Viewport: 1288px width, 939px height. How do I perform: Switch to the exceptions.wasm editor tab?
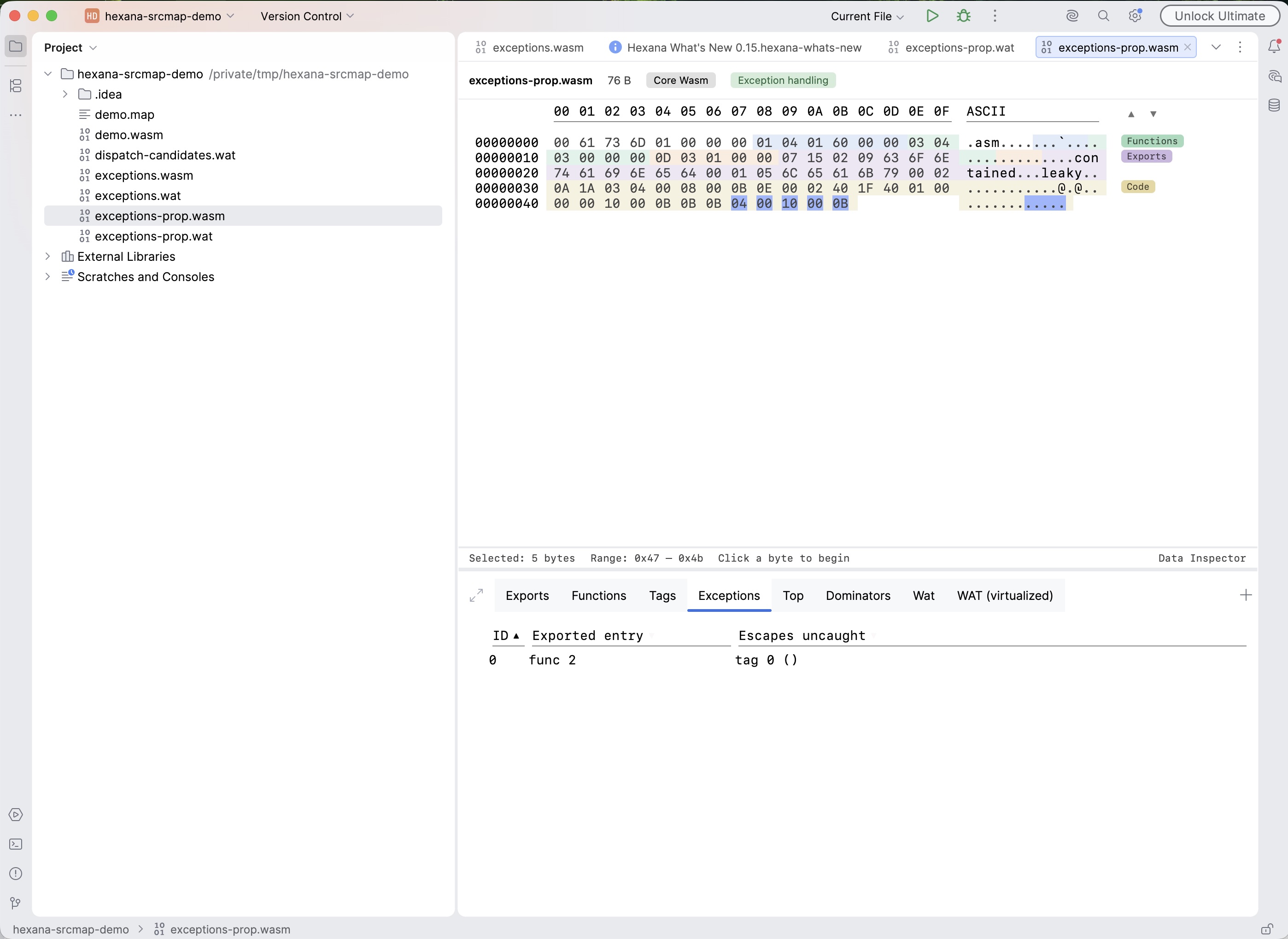(x=529, y=48)
